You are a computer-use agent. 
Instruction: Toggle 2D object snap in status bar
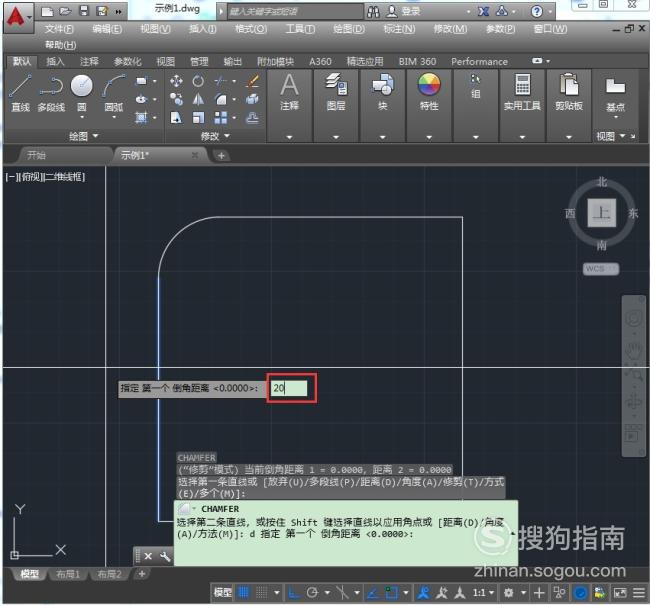point(391,593)
